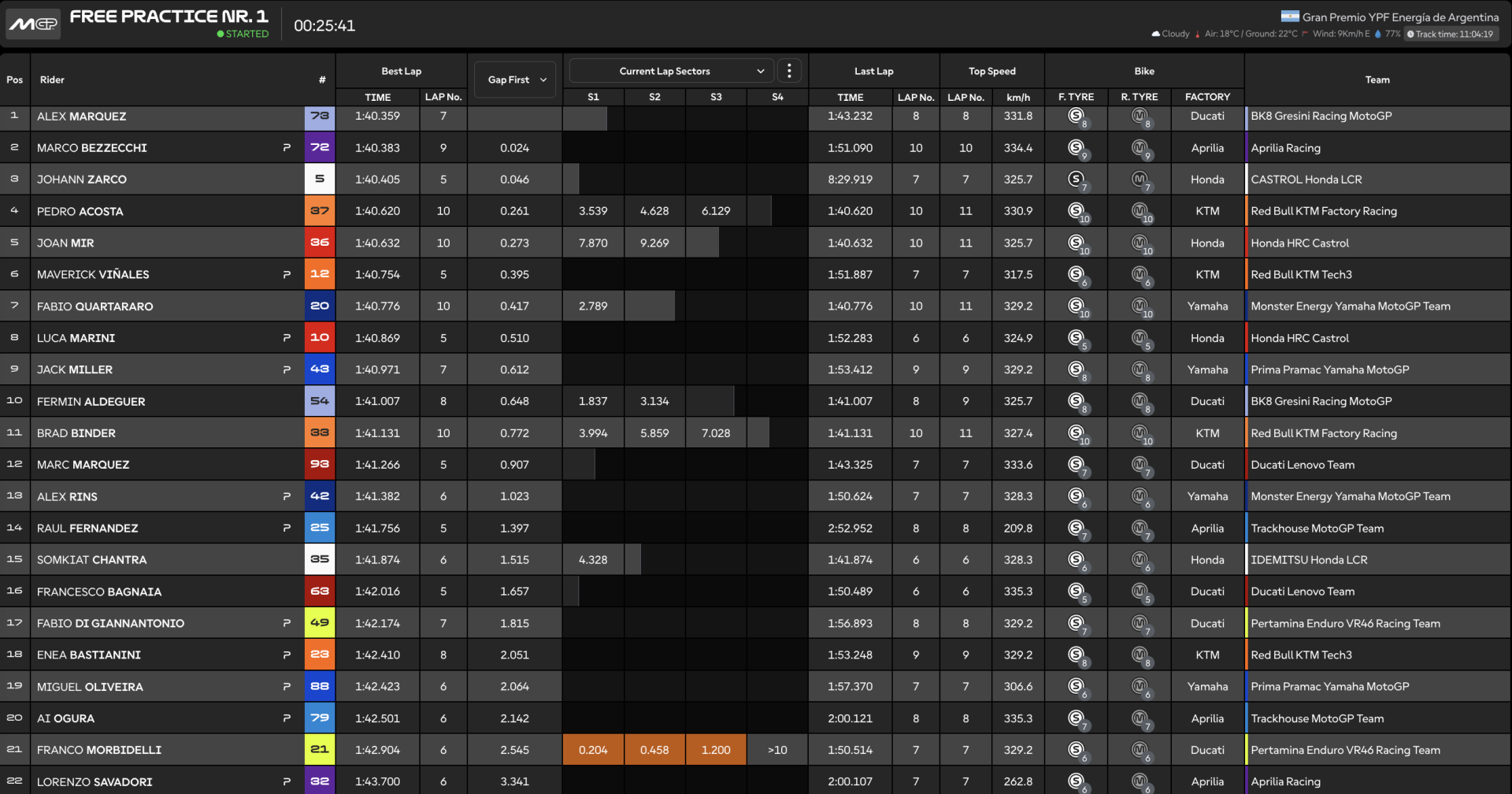Click Brad Binder rear tyre icon
The image size is (1512, 794).
click(x=1141, y=434)
